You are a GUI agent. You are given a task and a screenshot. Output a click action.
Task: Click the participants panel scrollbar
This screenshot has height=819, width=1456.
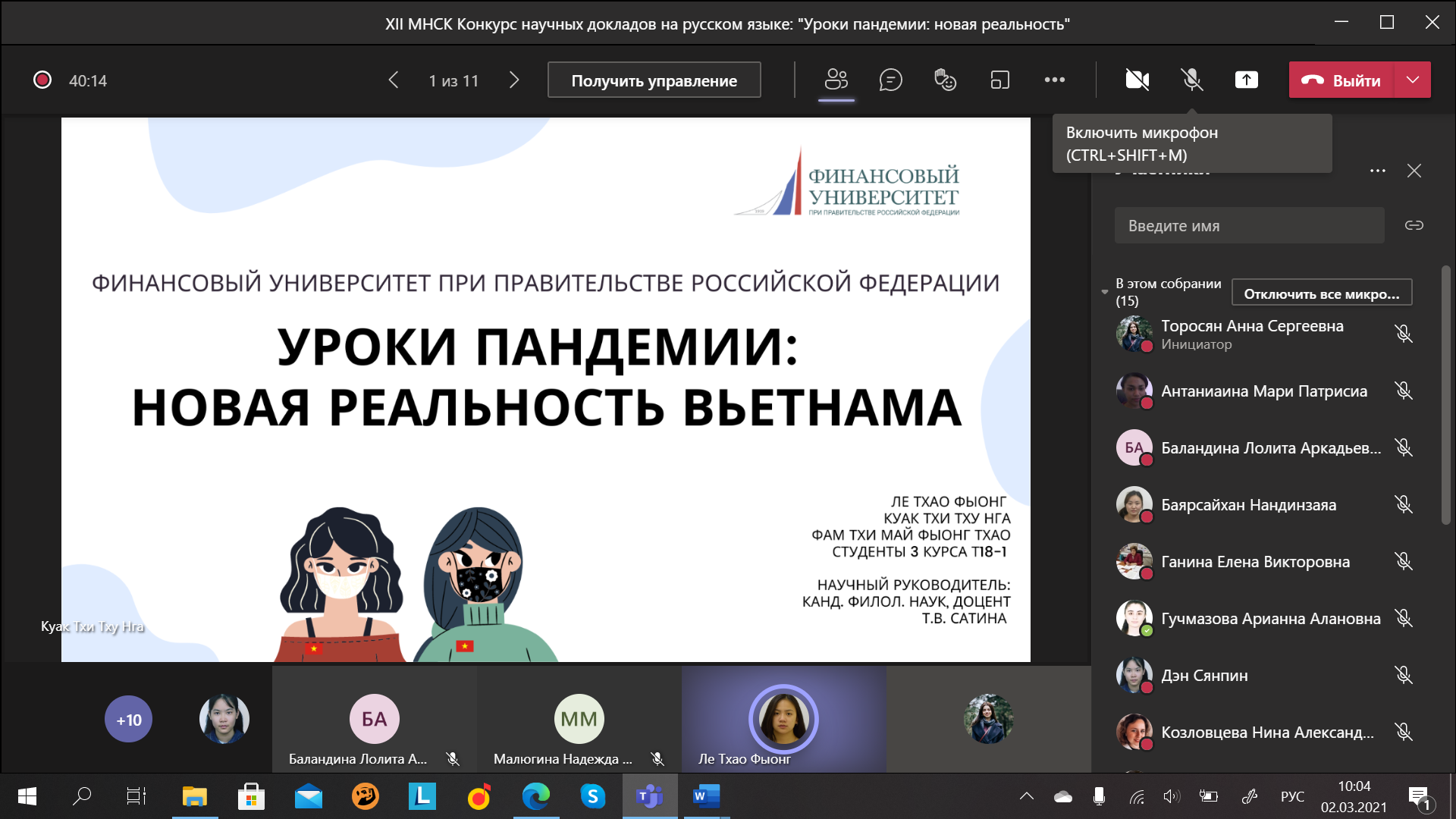(1445, 394)
